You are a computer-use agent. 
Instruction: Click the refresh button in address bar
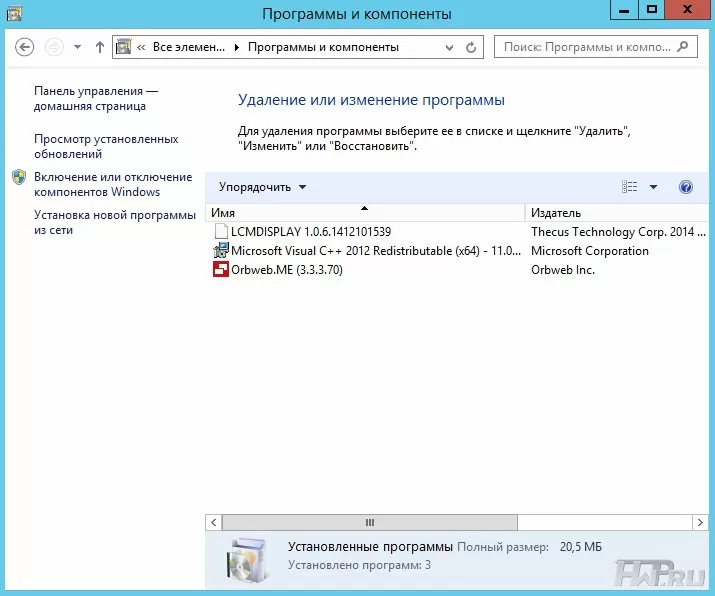473,47
